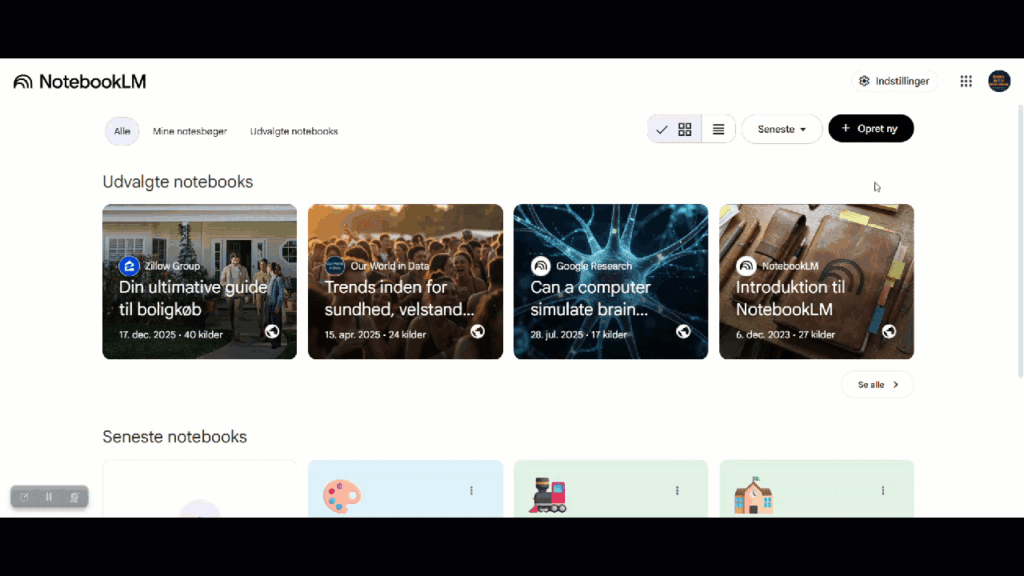Click the Opret ny button
The width and height of the screenshot is (1024, 576).
(x=870, y=129)
